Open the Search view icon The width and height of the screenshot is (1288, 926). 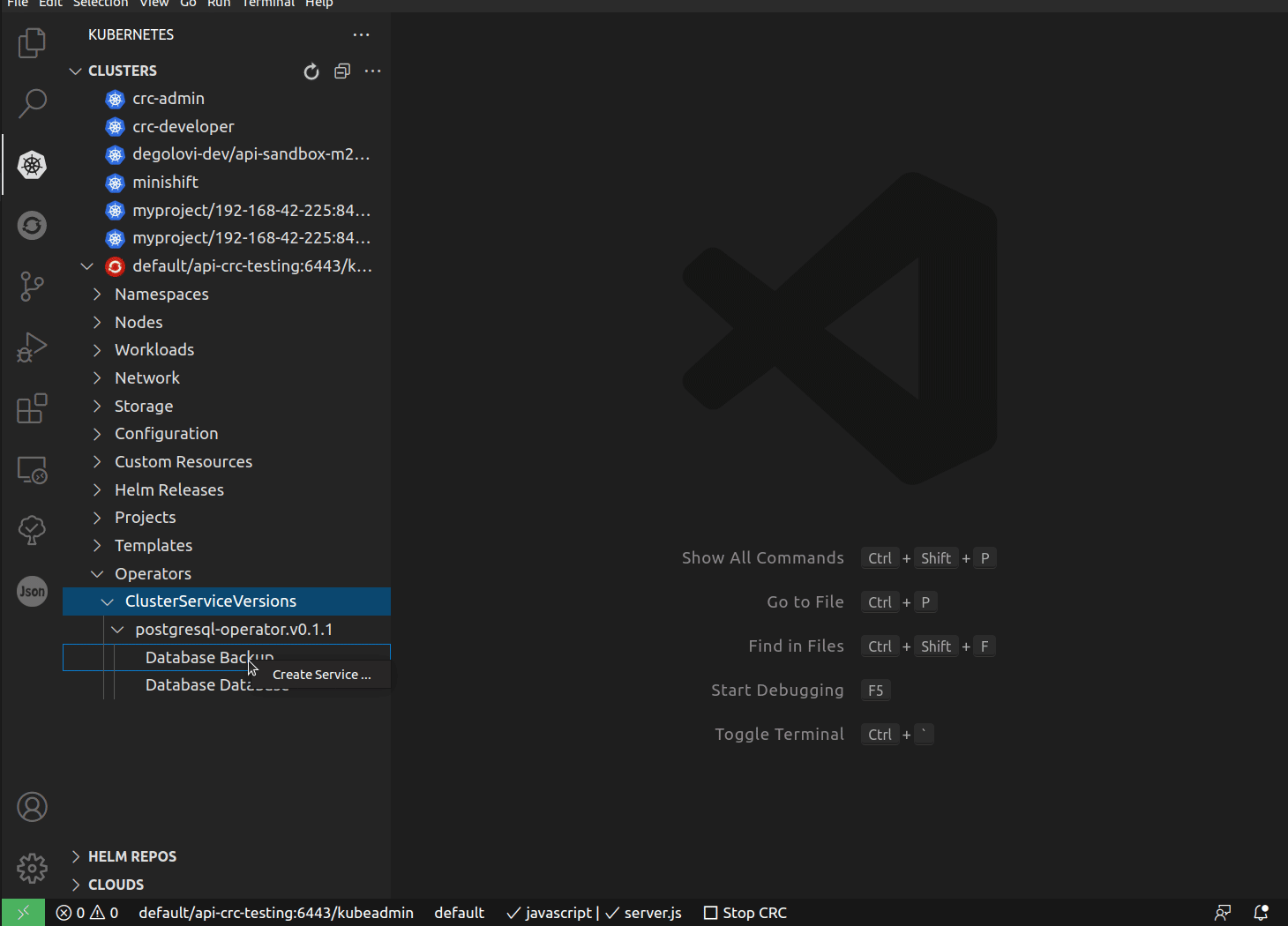[x=32, y=103]
